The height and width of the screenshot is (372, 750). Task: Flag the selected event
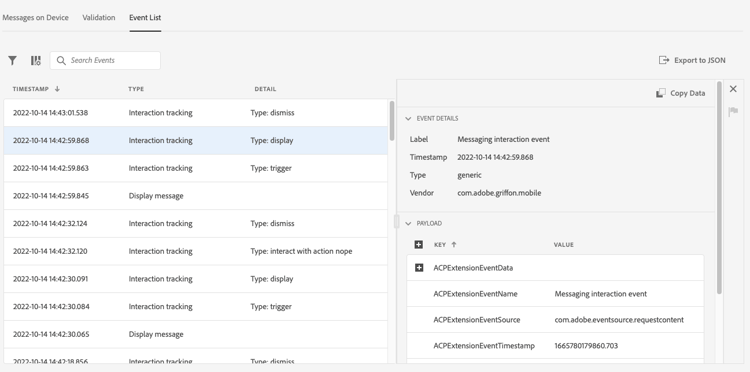[x=733, y=112]
